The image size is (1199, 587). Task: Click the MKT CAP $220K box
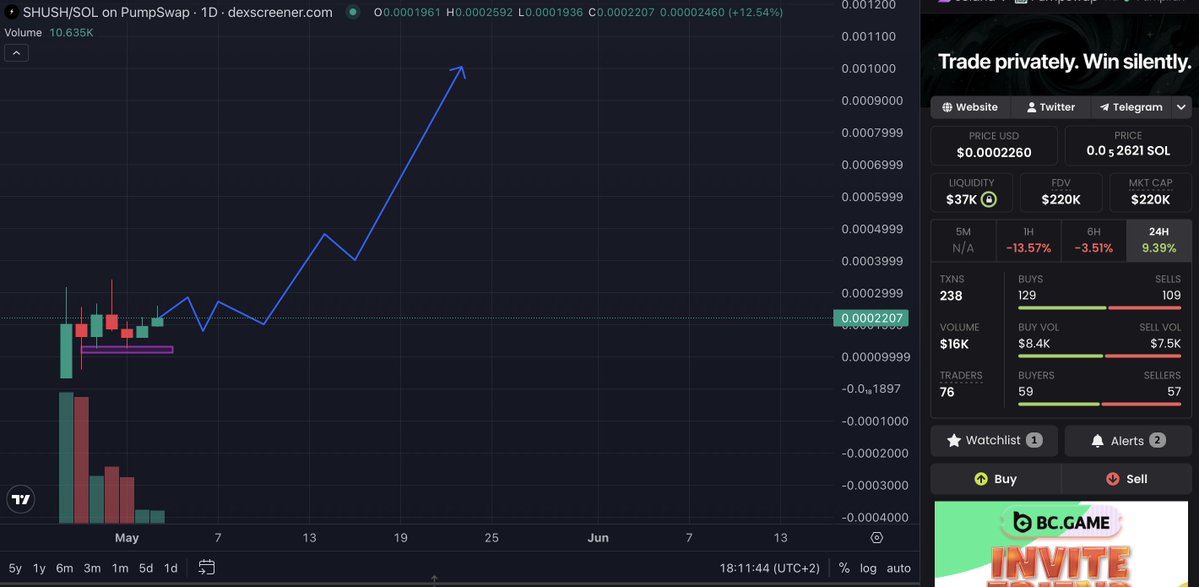(x=1150, y=192)
